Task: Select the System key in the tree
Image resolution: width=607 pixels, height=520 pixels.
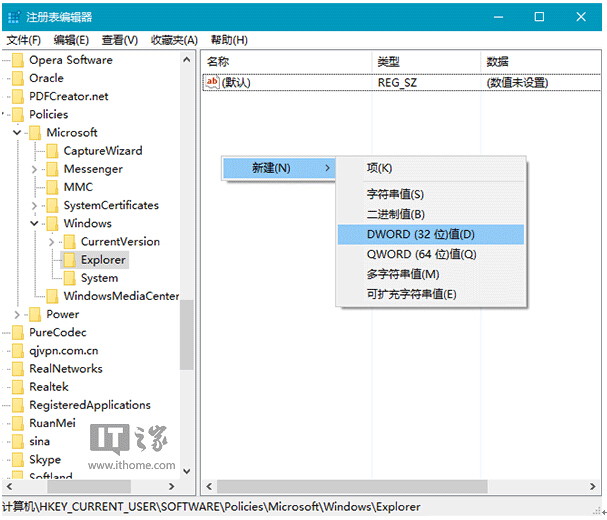Action: point(99,278)
